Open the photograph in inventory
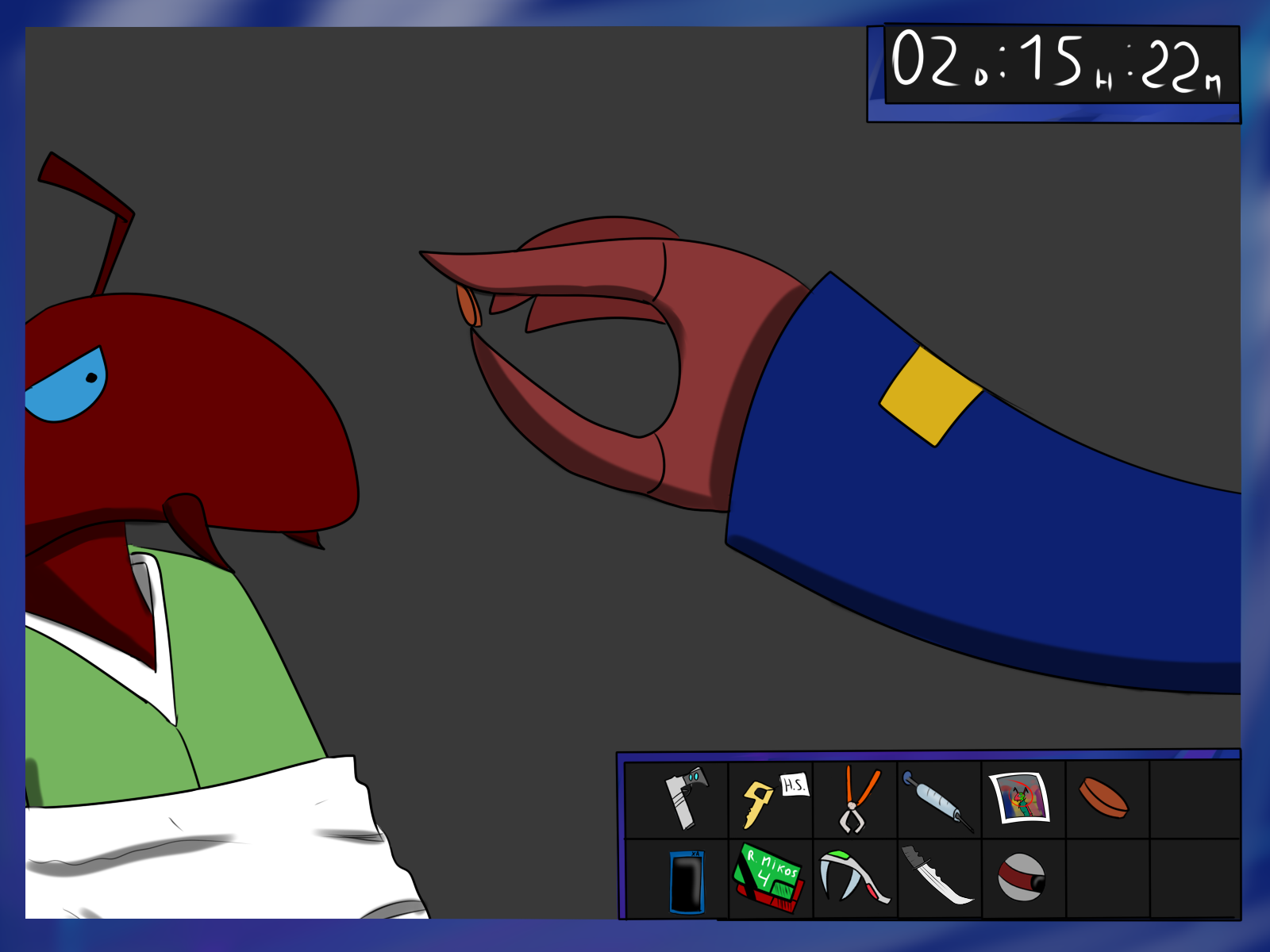The image size is (1270, 952). [1020, 798]
